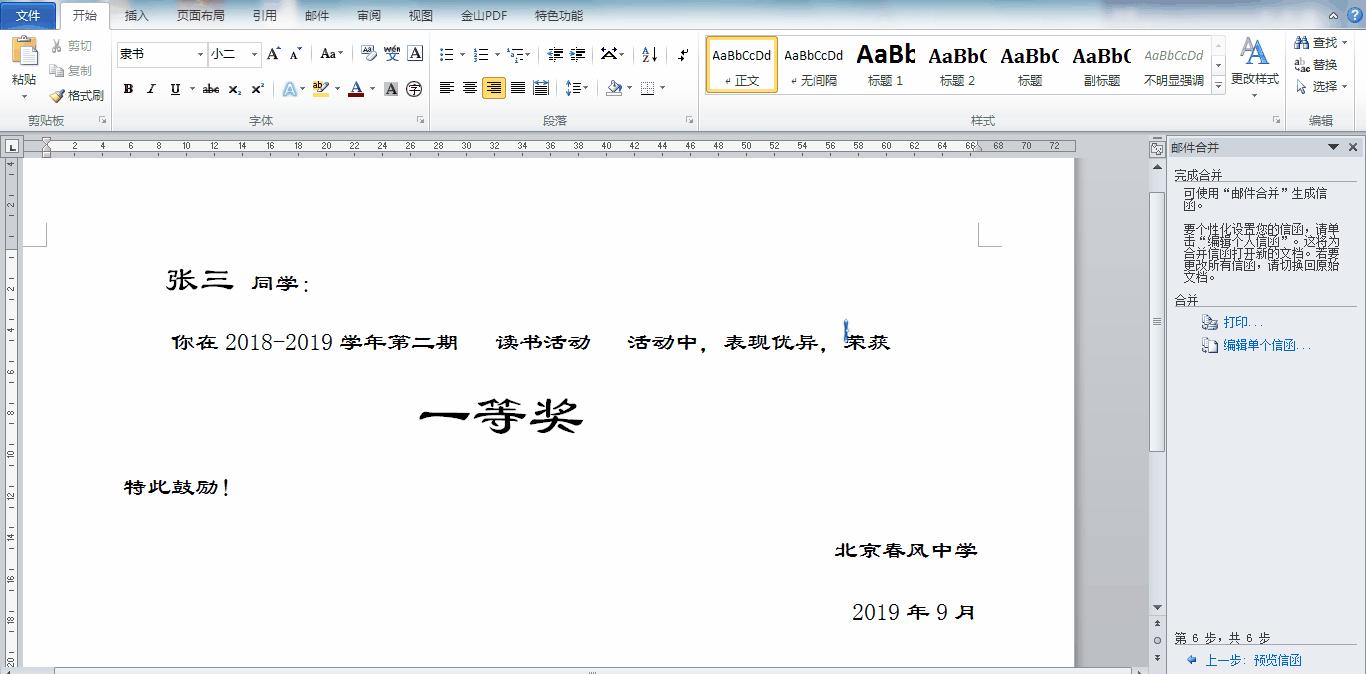The height and width of the screenshot is (674, 1366).
Task: Select the center alignment icon
Action: (x=469, y=89)
